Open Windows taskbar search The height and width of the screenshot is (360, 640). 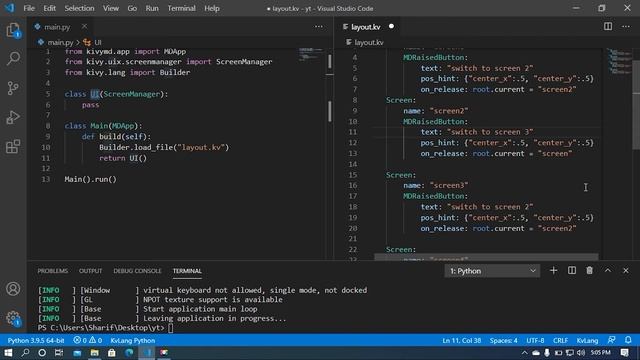[x=25, y=353]
